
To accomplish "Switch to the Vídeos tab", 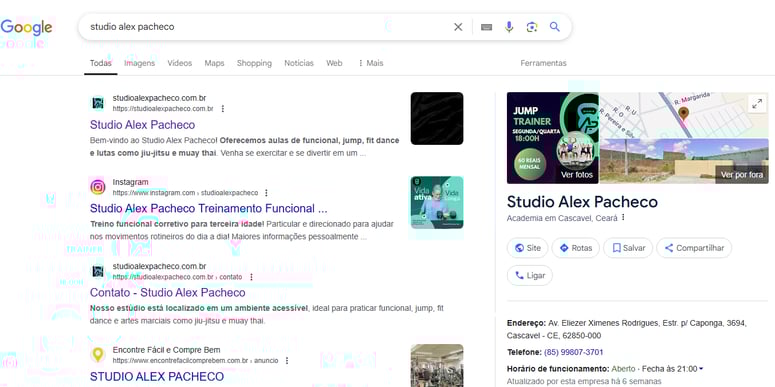I will pos(179,63).
